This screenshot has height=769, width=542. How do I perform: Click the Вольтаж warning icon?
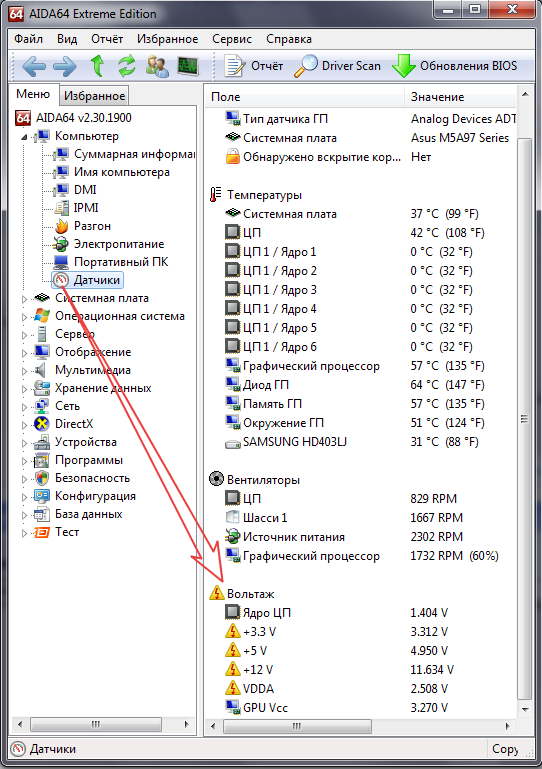point(216,593)
